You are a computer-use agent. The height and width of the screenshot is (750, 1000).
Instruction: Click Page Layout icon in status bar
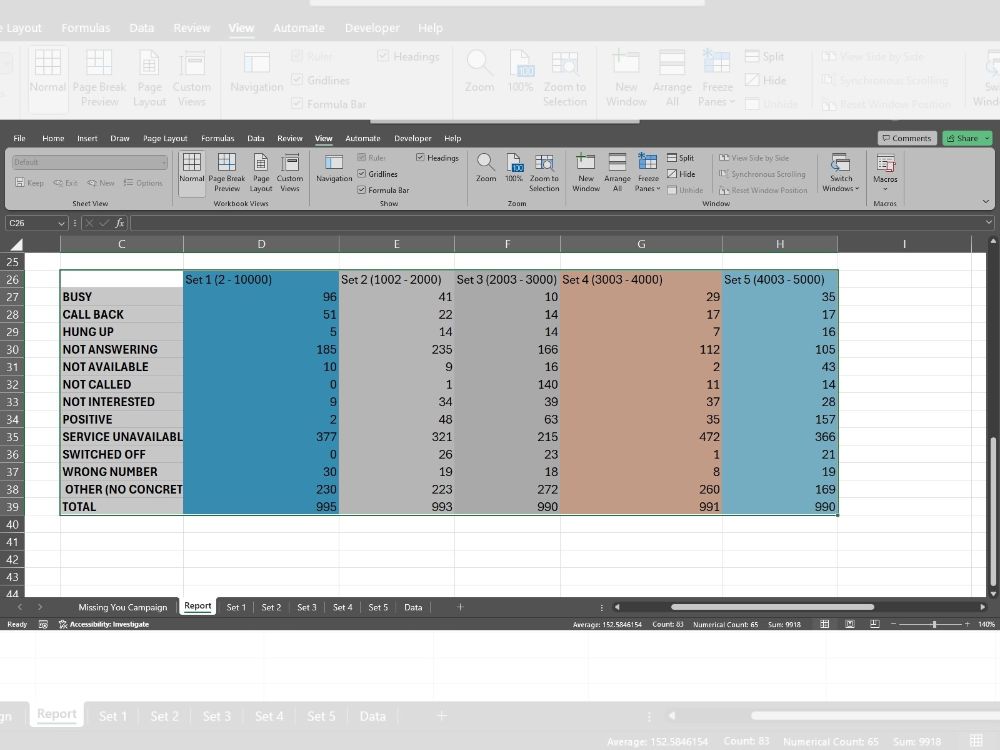[x=849, y=624]
